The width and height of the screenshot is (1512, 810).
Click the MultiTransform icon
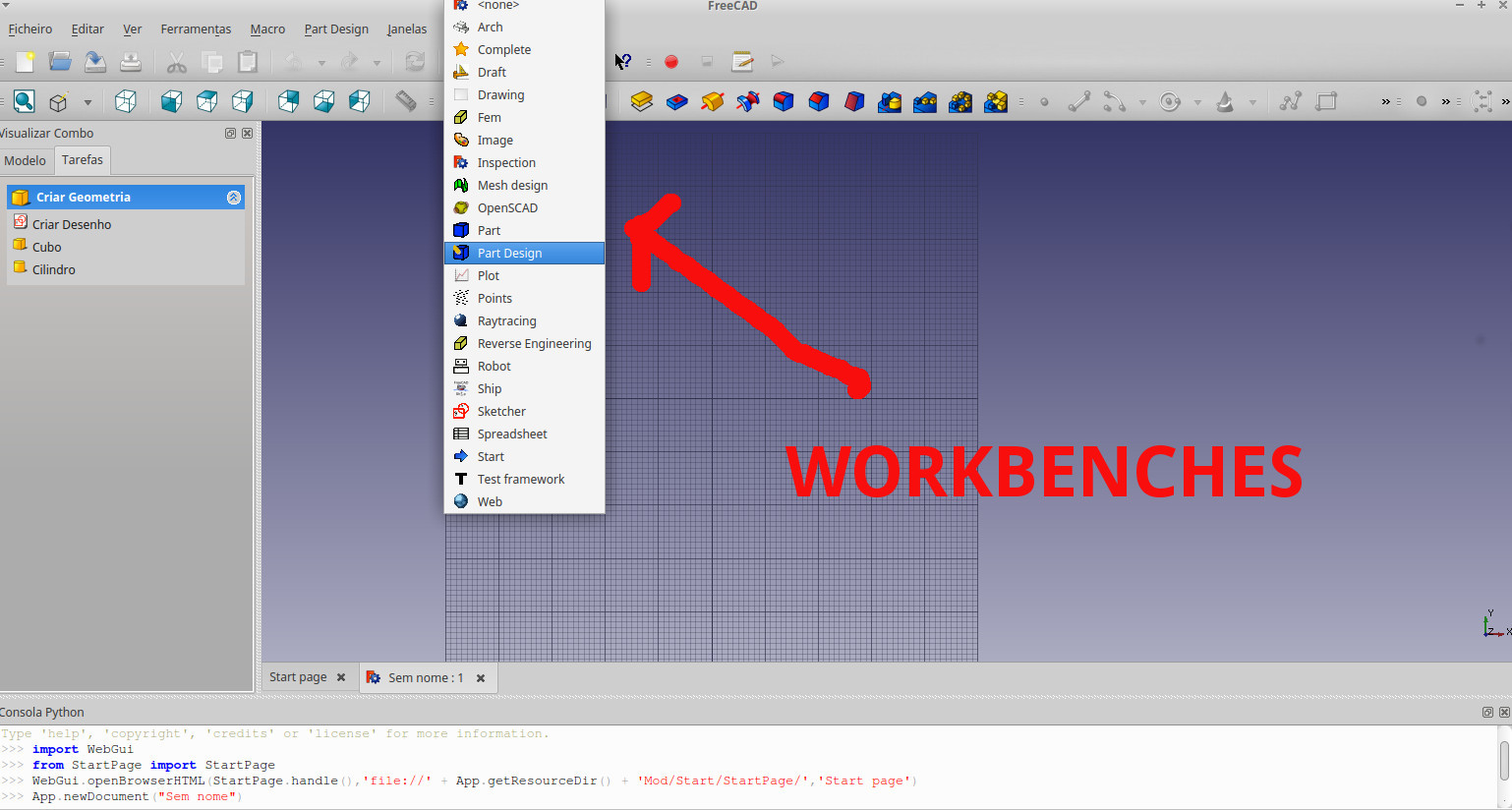pyautogui.click(x=995, y=101)
